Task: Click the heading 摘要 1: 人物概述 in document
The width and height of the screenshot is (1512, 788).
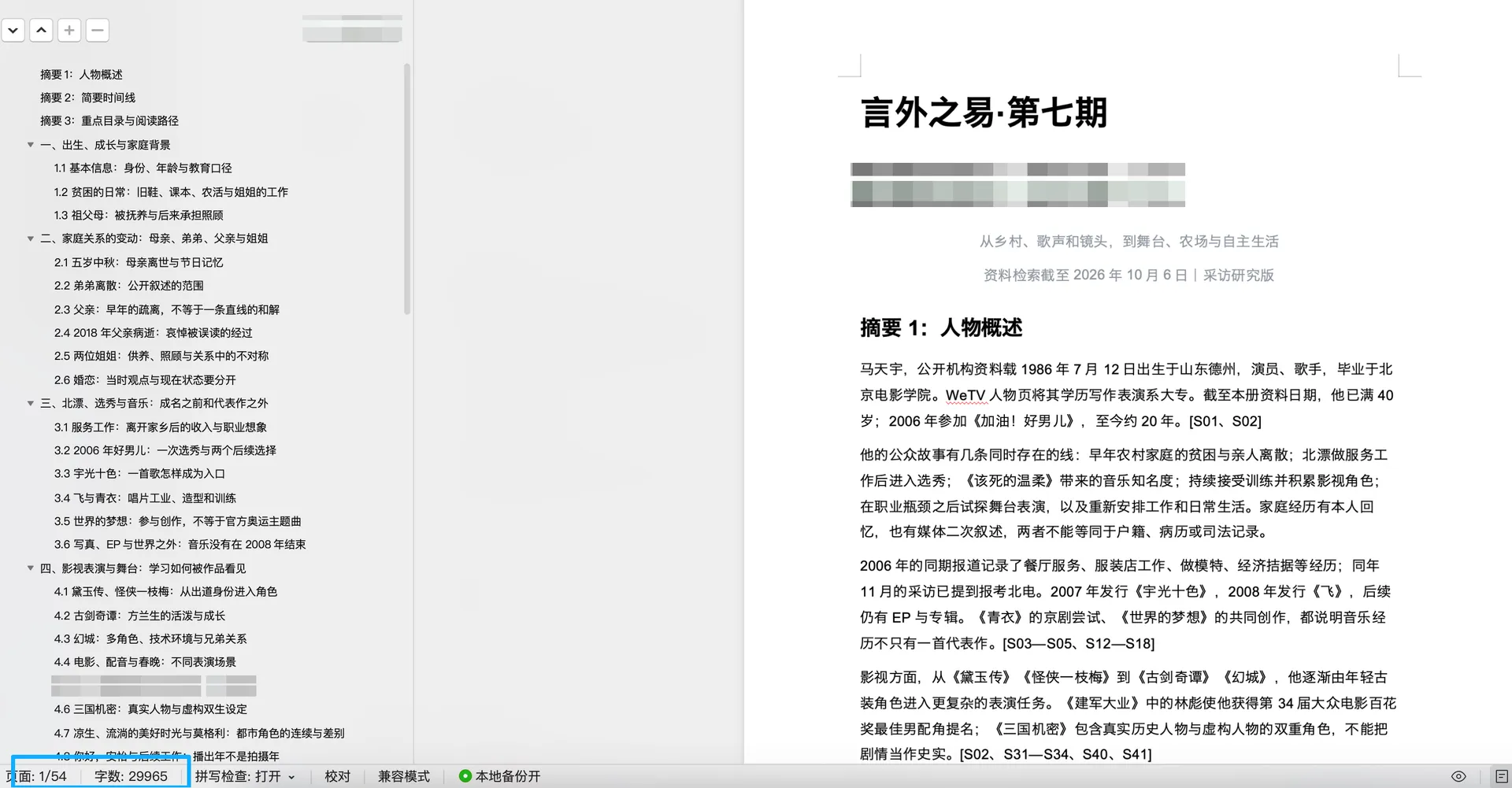Action: 941,327
